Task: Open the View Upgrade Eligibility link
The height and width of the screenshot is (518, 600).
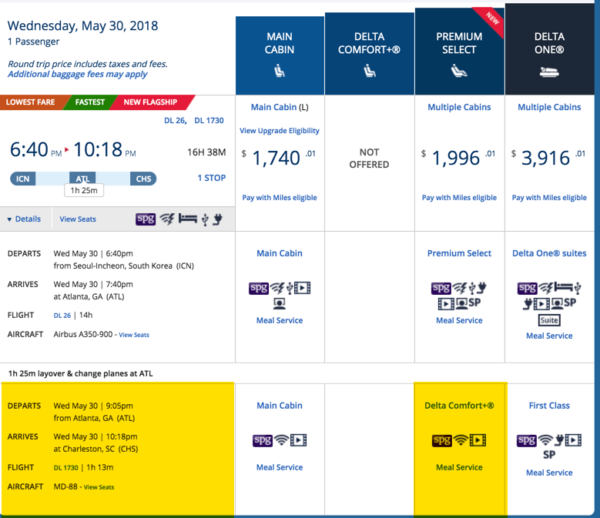Action: [x=279, y=131]
